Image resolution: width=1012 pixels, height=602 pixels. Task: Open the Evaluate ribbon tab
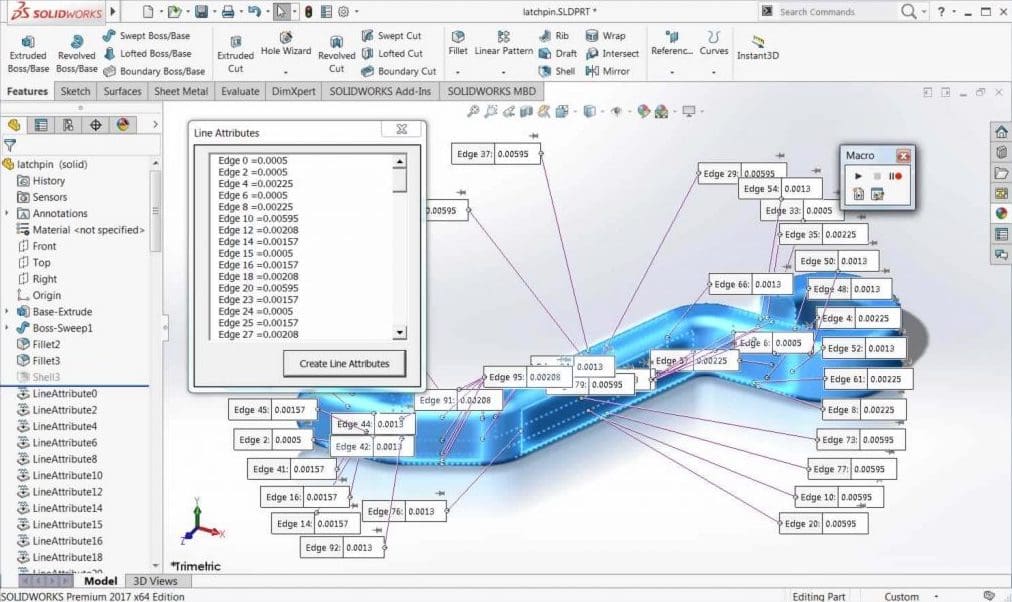[240, 91]
